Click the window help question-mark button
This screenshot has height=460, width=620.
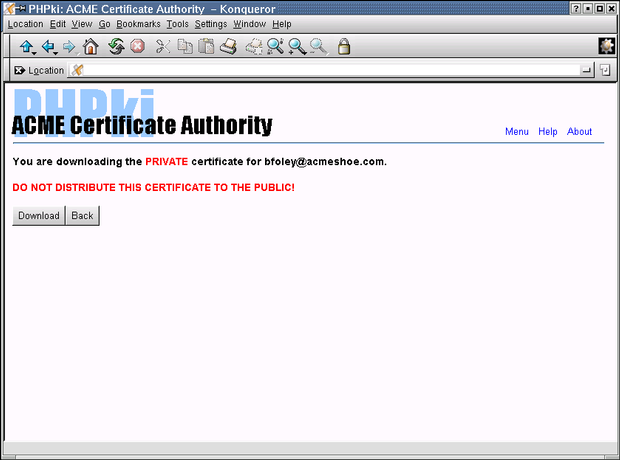click(577, 9)
